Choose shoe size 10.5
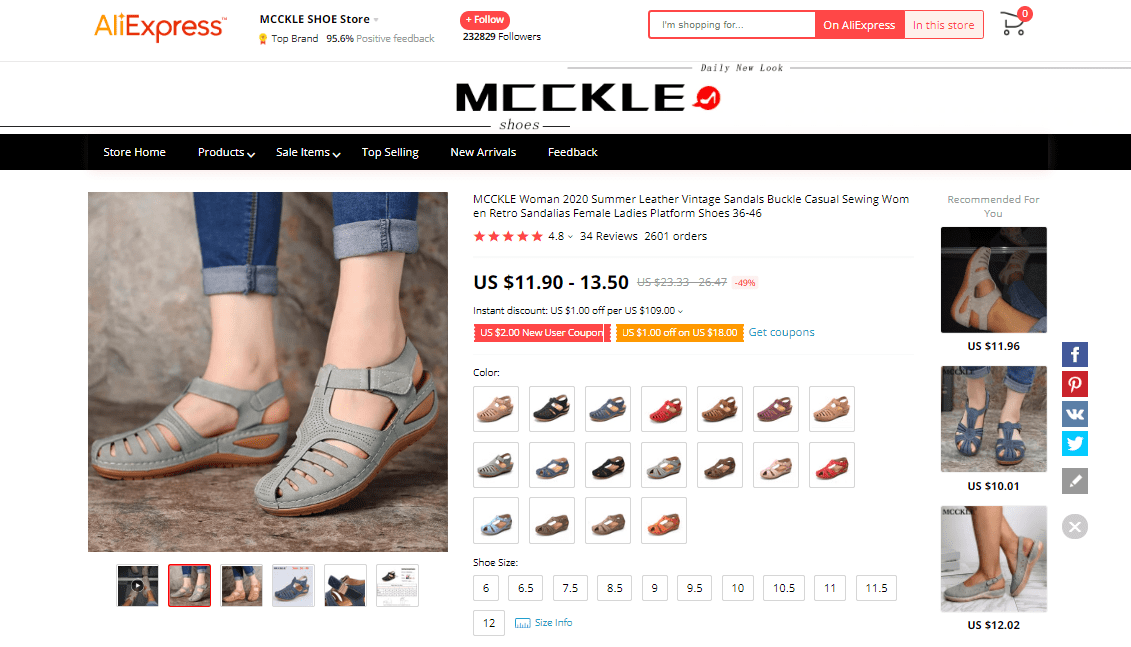The height and width of the screenshot is (647, 1131). click(x=784, y=588)
